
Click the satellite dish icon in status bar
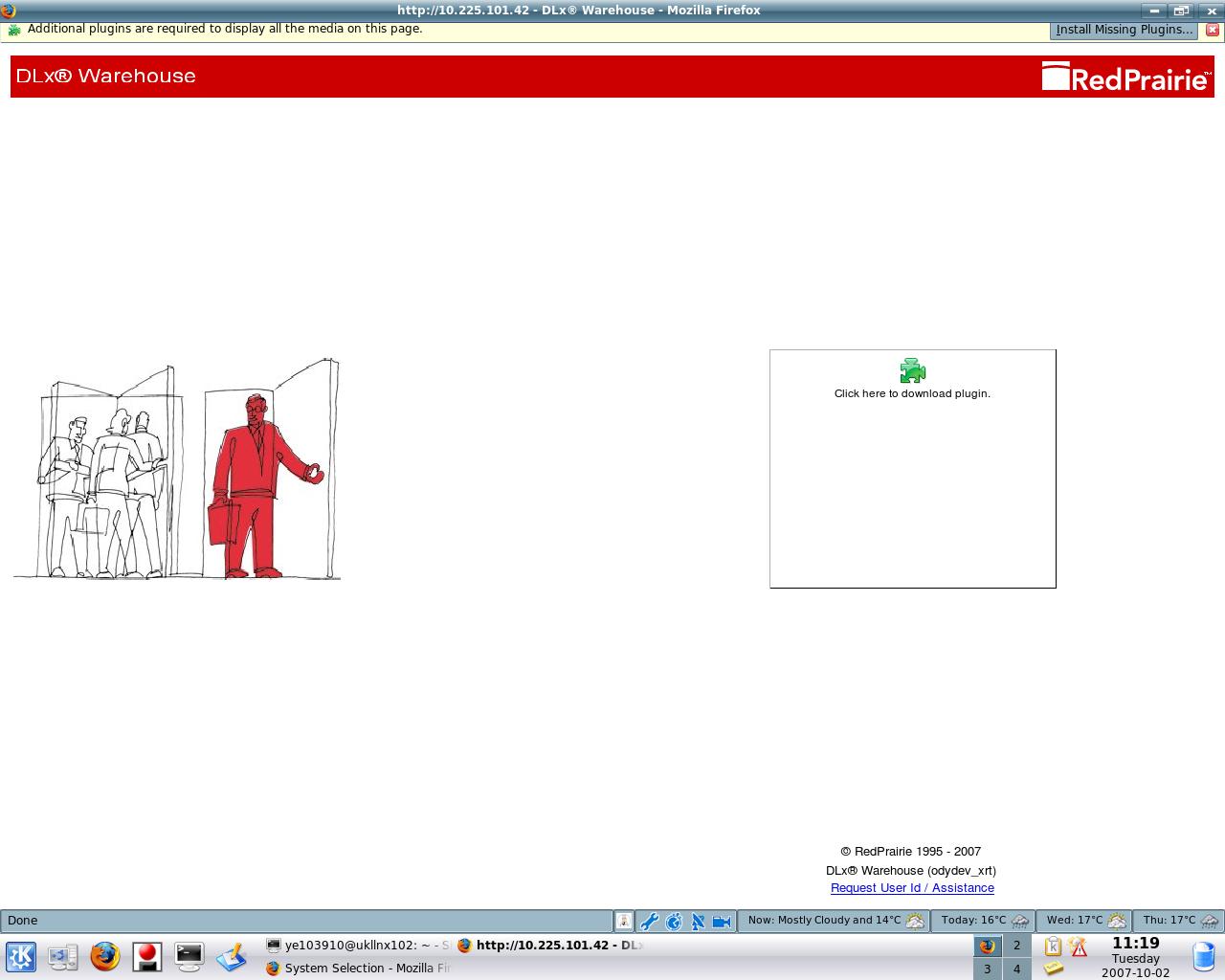pyautogui.click(x=698, y=922)
